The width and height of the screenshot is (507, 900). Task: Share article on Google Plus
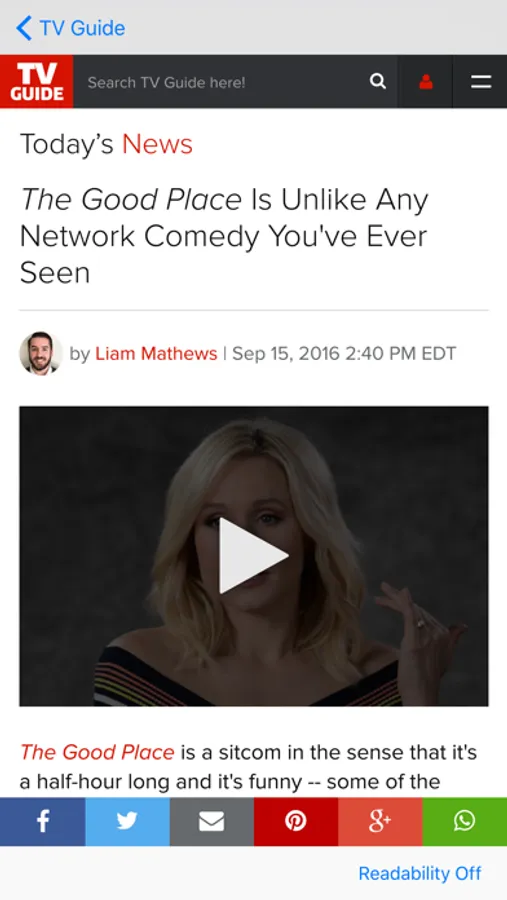click(380, 821)
